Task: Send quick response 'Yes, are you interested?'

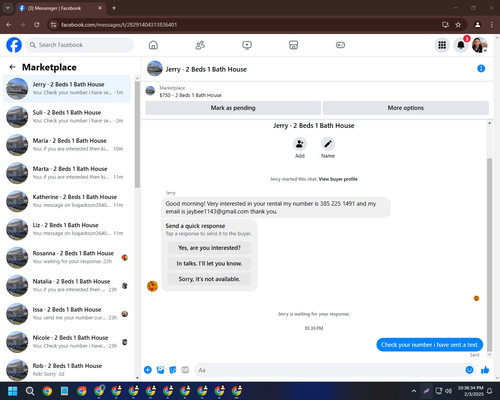Action: (x=209, y=248)
